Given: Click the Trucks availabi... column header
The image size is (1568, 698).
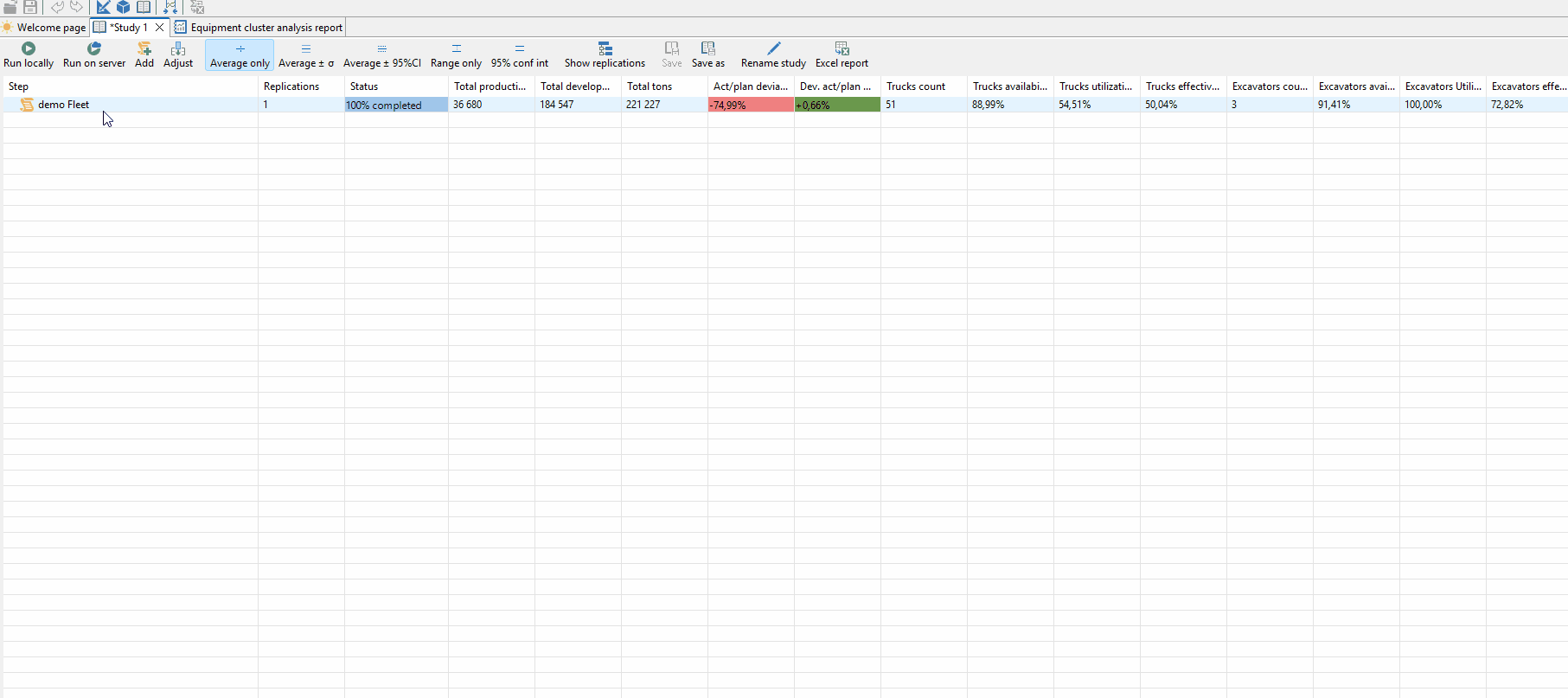Looking at the screenshot, I should tap(1010, 86).
